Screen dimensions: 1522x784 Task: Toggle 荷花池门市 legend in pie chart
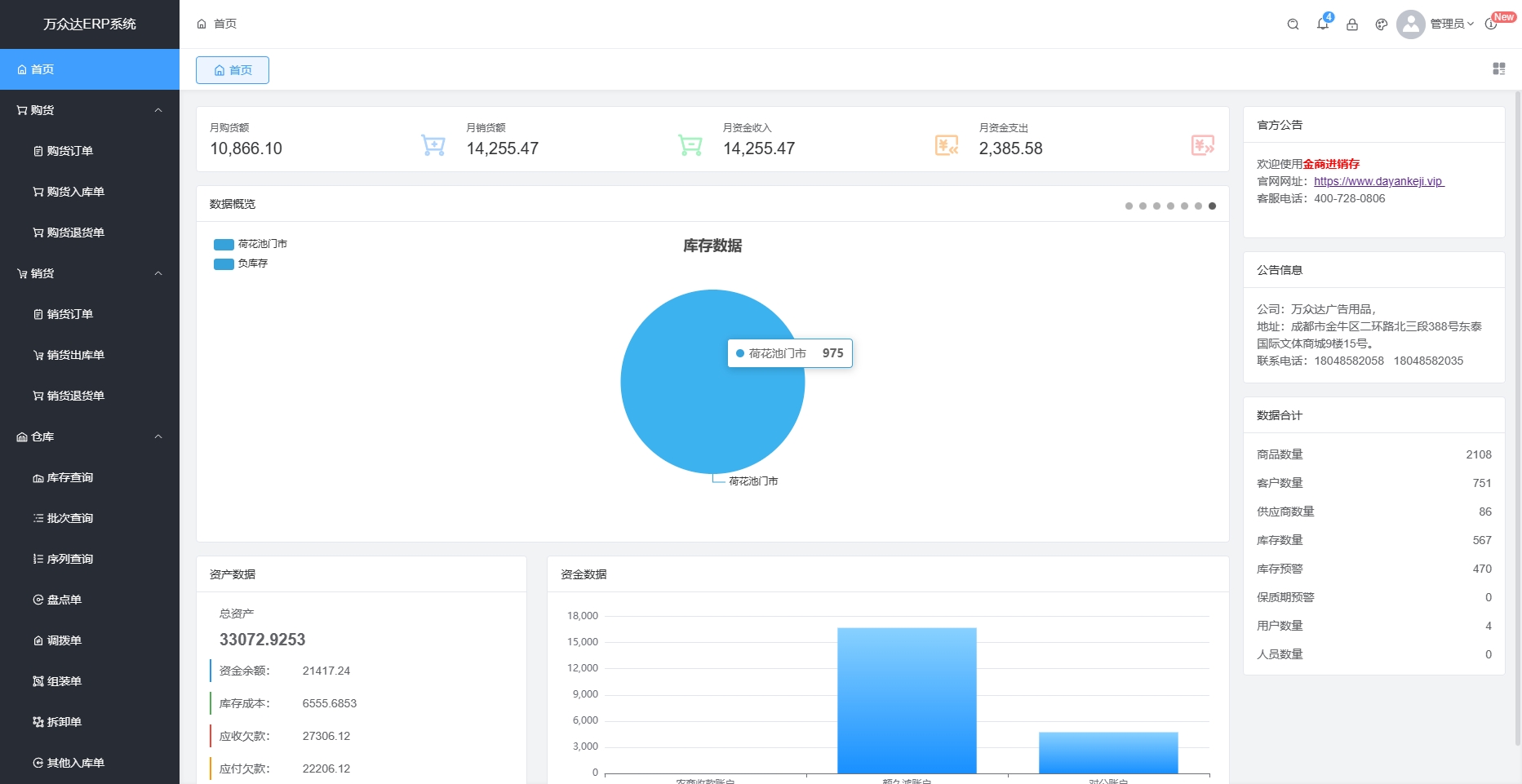point(251,244)
